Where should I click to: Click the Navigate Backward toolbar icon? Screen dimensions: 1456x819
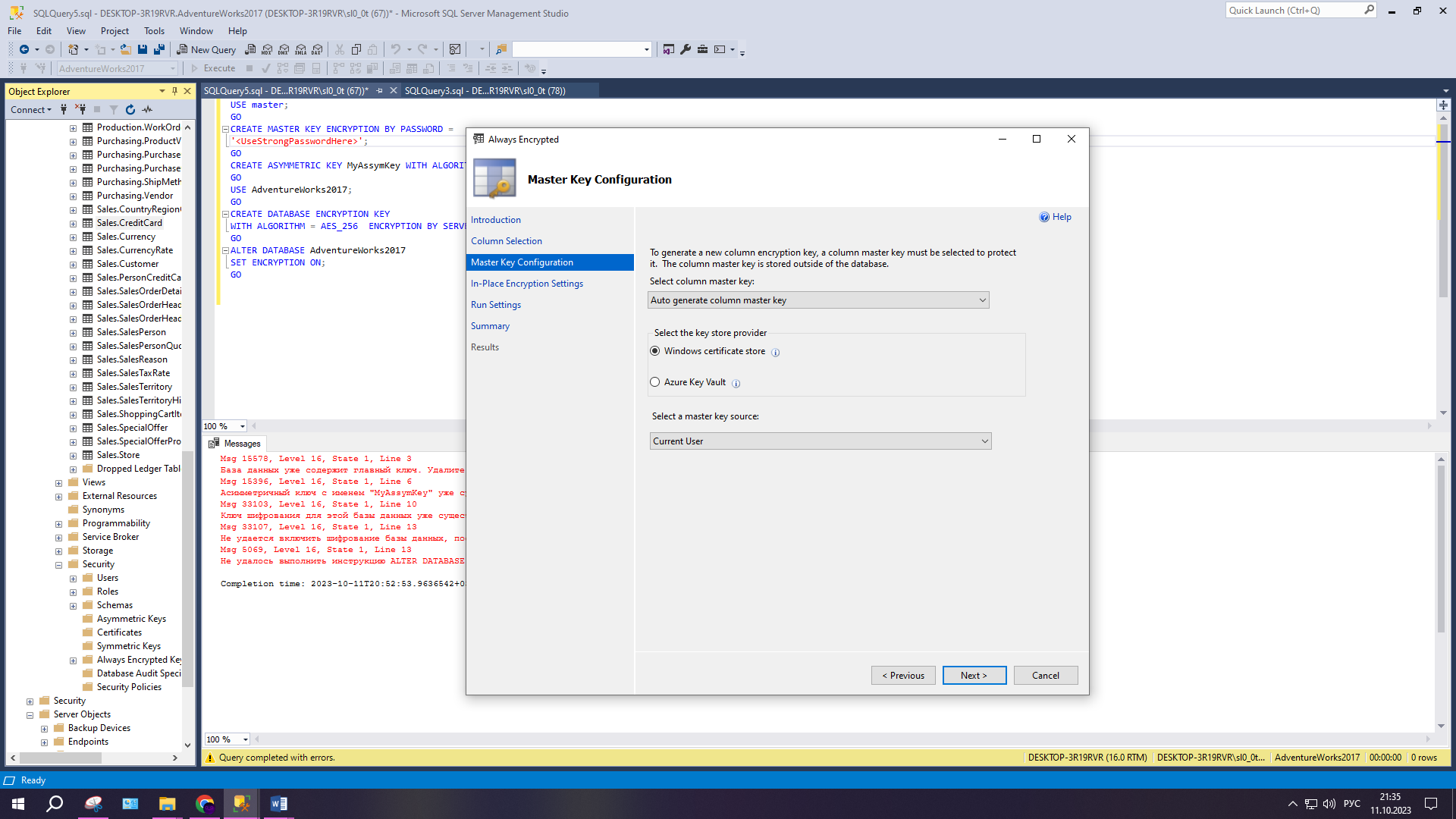[24, 49]
